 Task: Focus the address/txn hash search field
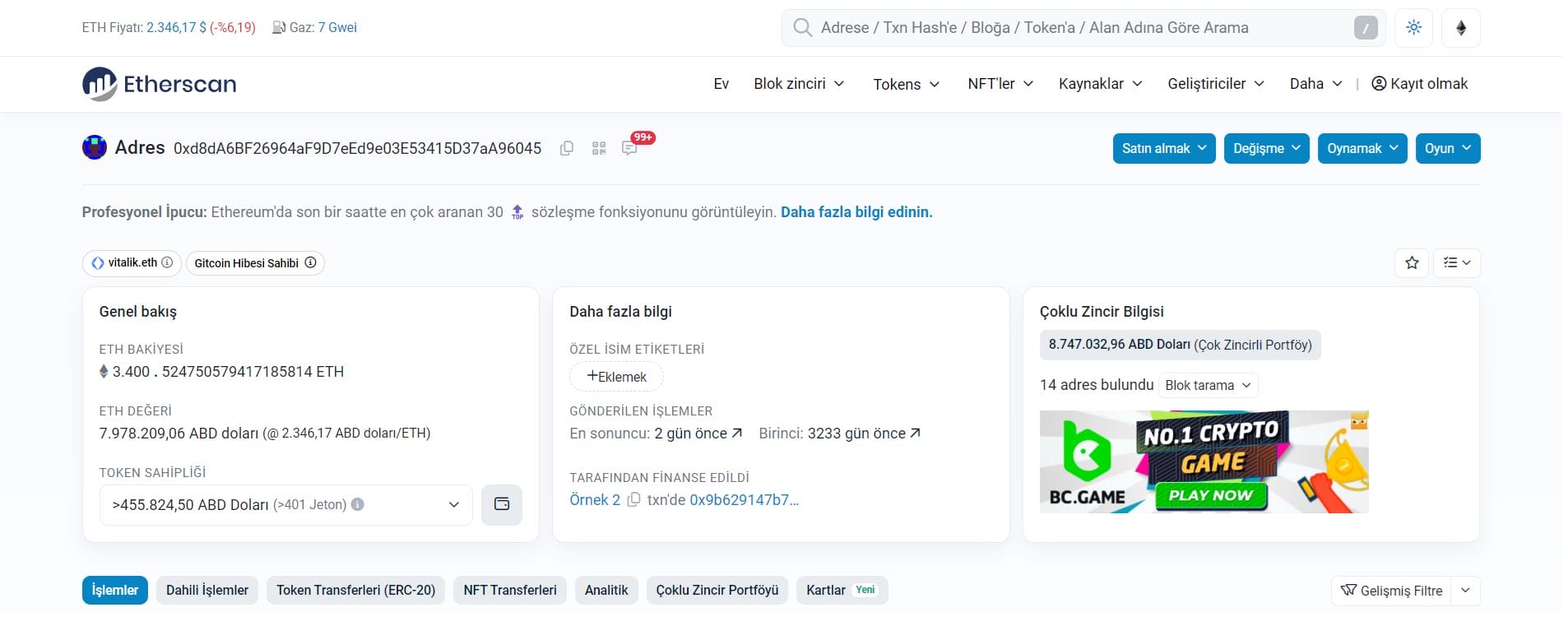point(1083,28)
